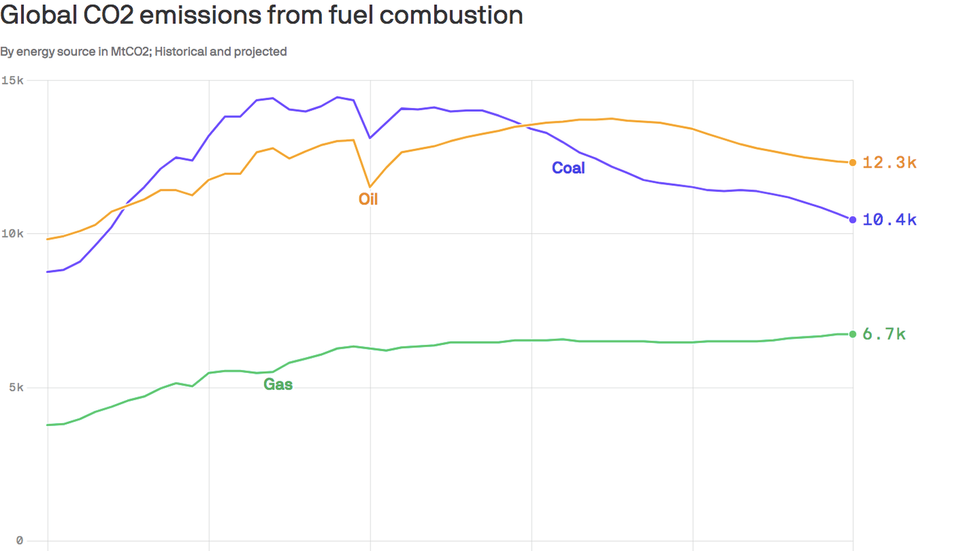980x551 pixels.
Task: Select the Coal line label
Action: [568, 167]
